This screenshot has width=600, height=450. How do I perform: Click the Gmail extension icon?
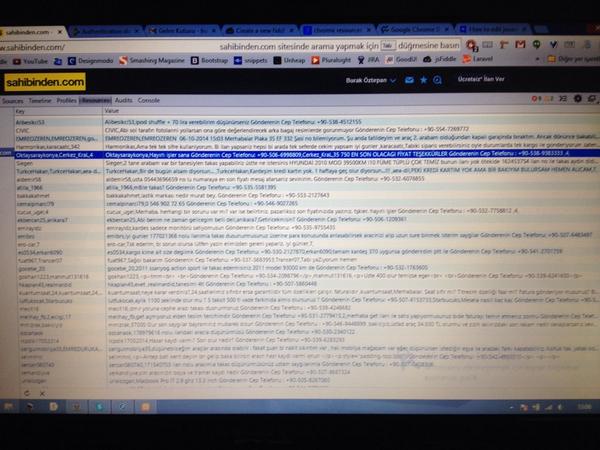[x=520, y=45]
